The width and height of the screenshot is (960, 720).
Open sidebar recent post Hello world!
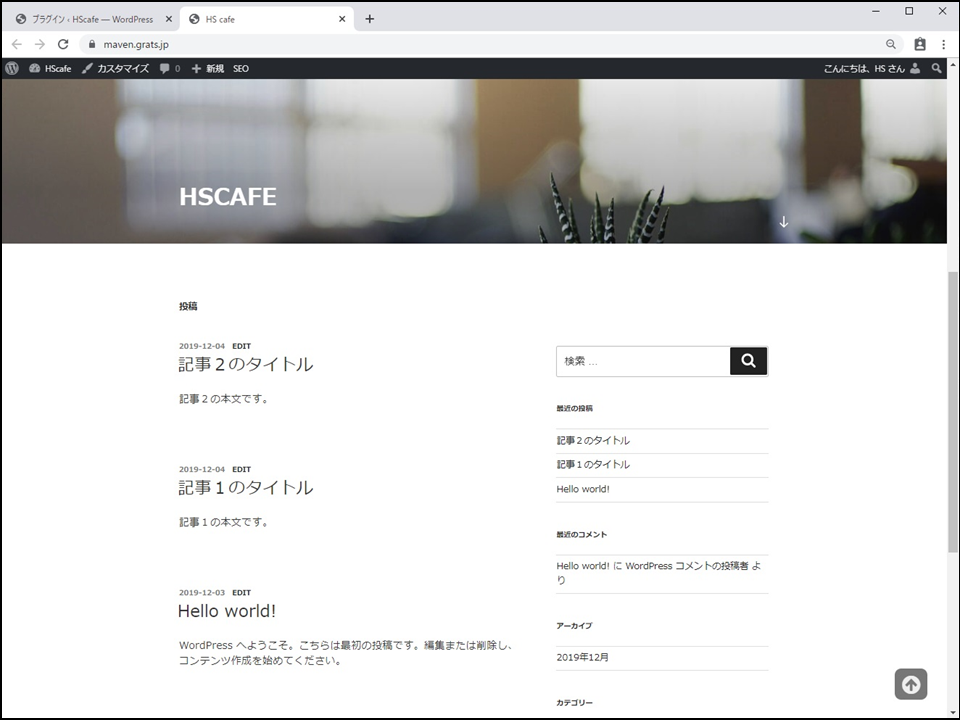click(x=583, y=489)
